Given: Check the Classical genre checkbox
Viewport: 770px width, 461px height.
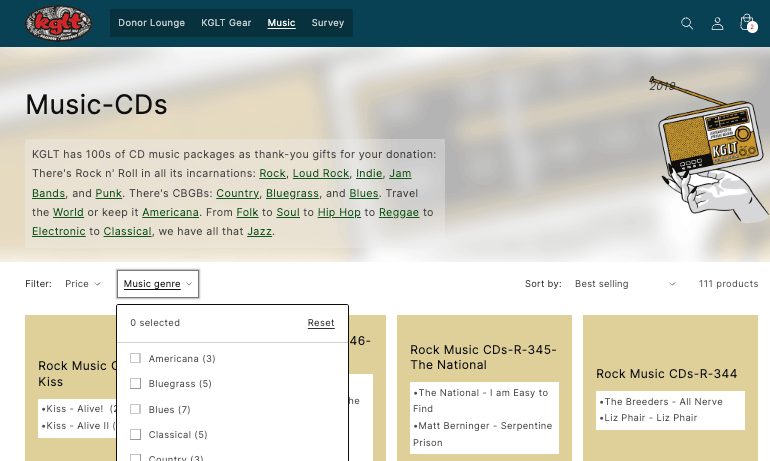Looking at the screenshot, I should tap(135, 434).
